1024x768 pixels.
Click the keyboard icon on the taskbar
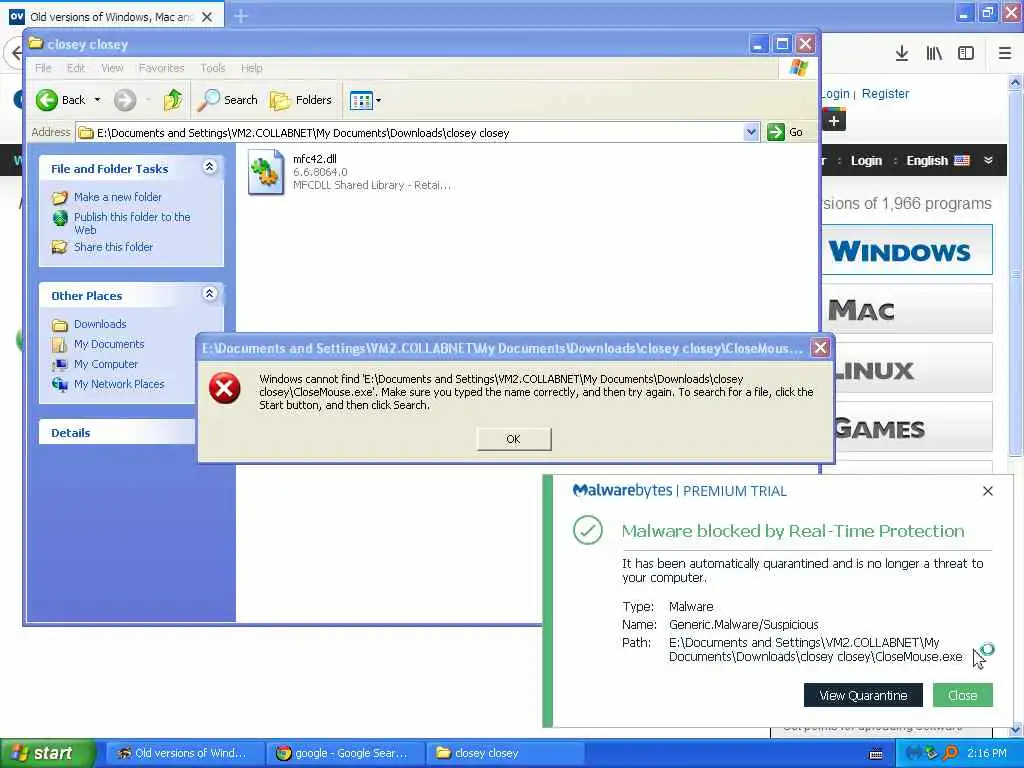tap(876, 754)
